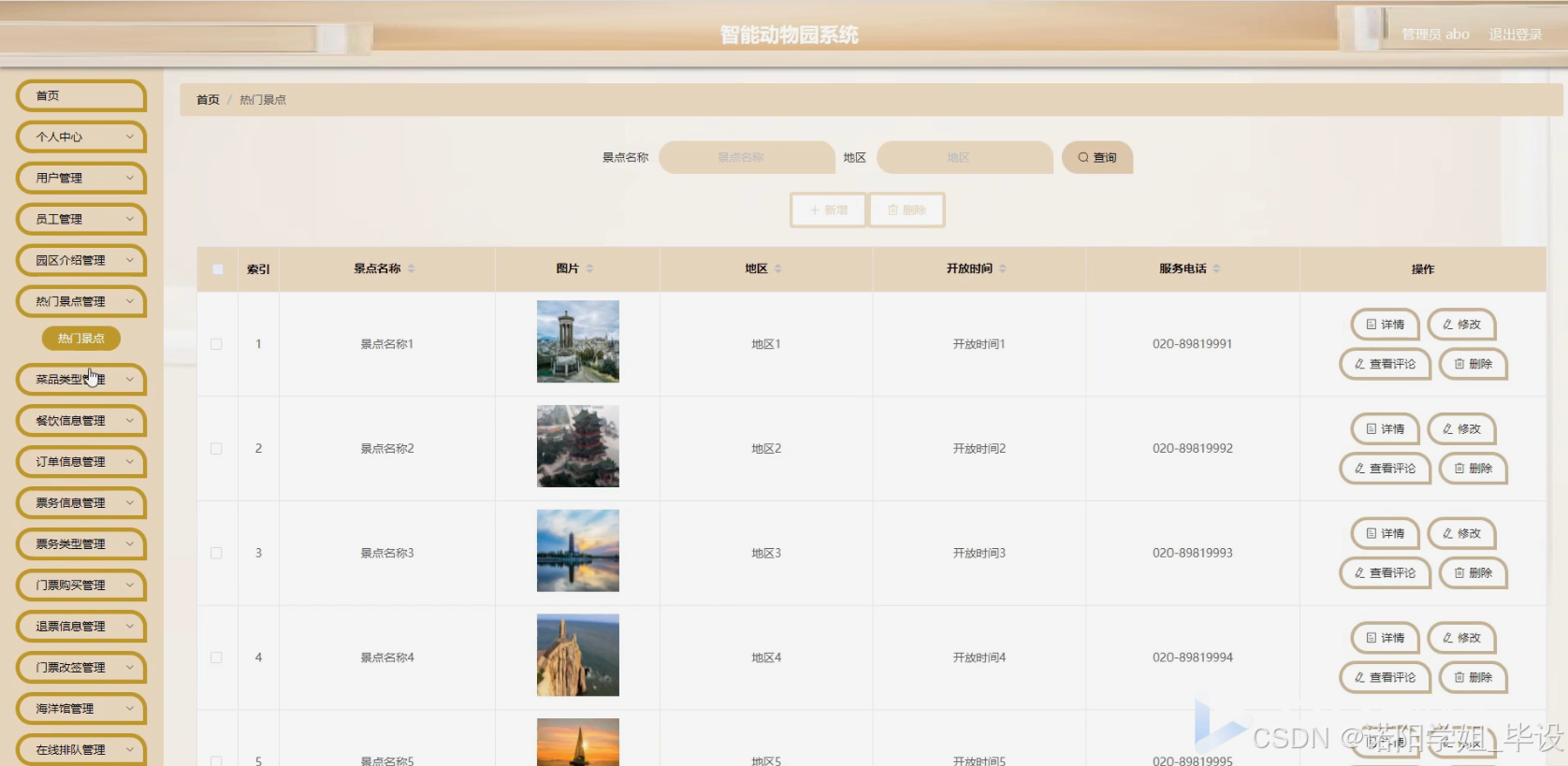This screenshot has height=766, width=1568.
Task: Select the 热门景点 submenu item
Action: tap(81, 339)
